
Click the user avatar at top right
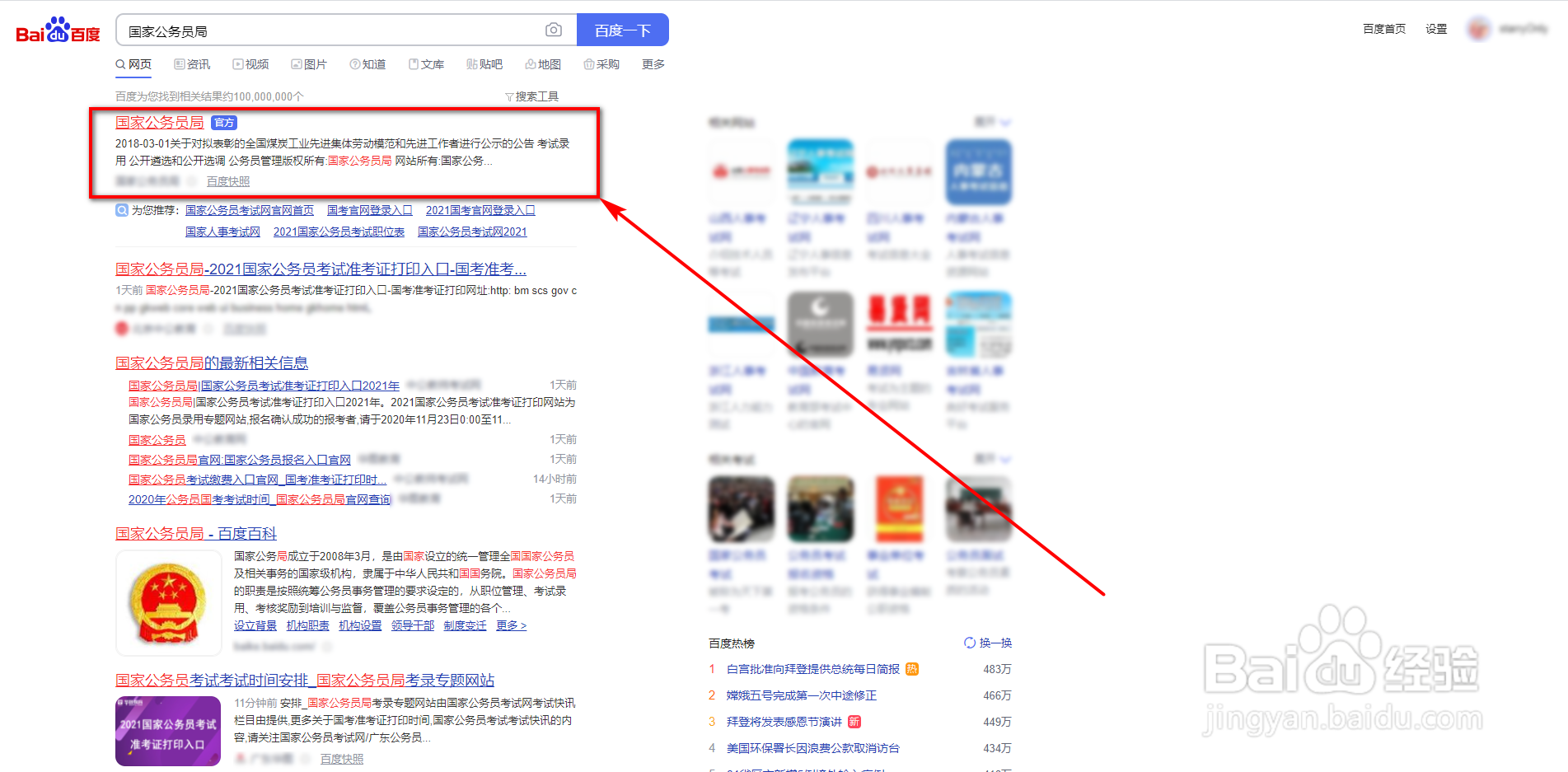click(1479, 29)
